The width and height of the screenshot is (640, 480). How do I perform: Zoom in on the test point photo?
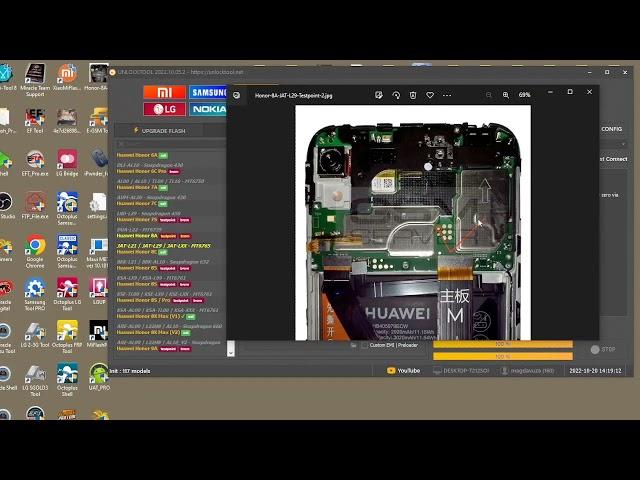[506, 95]
